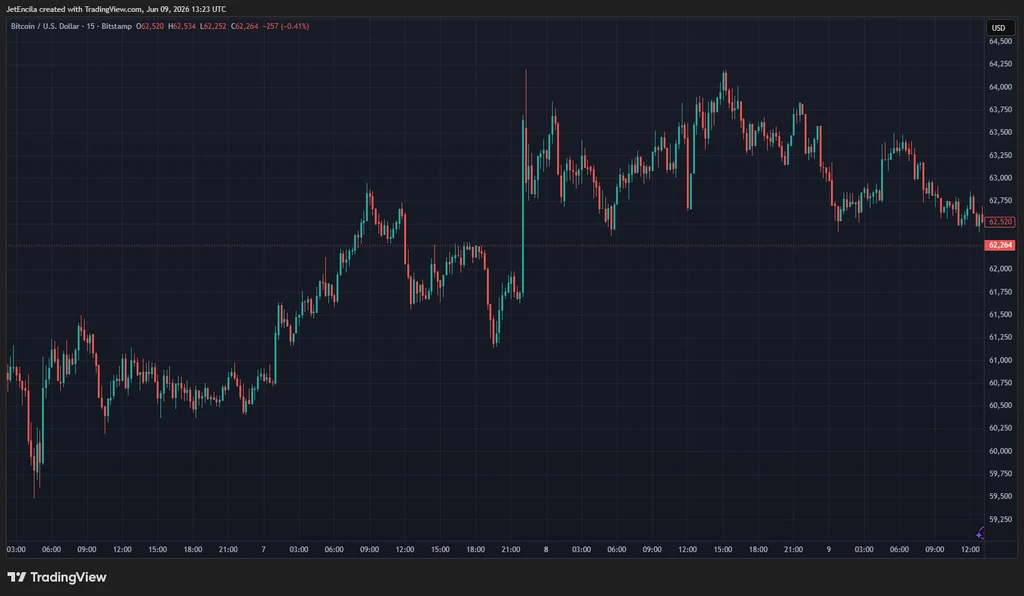Click the high price H62,534 in legend

click(182, 27)
